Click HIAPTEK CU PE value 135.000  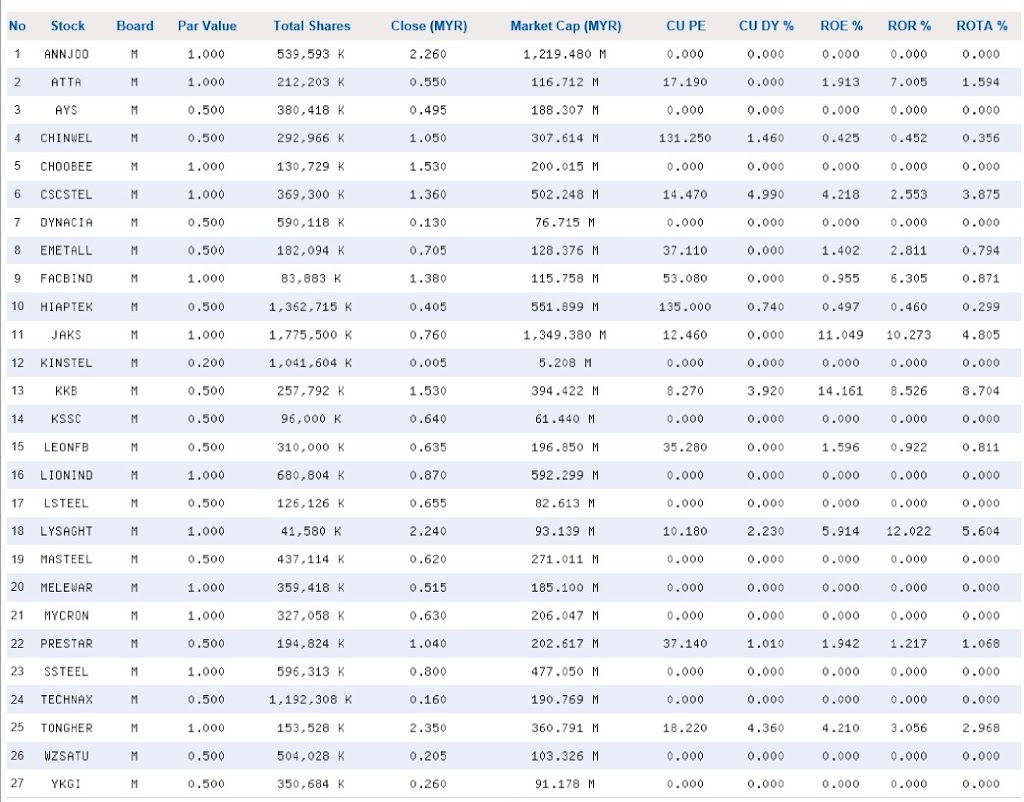tap(685, 307)
